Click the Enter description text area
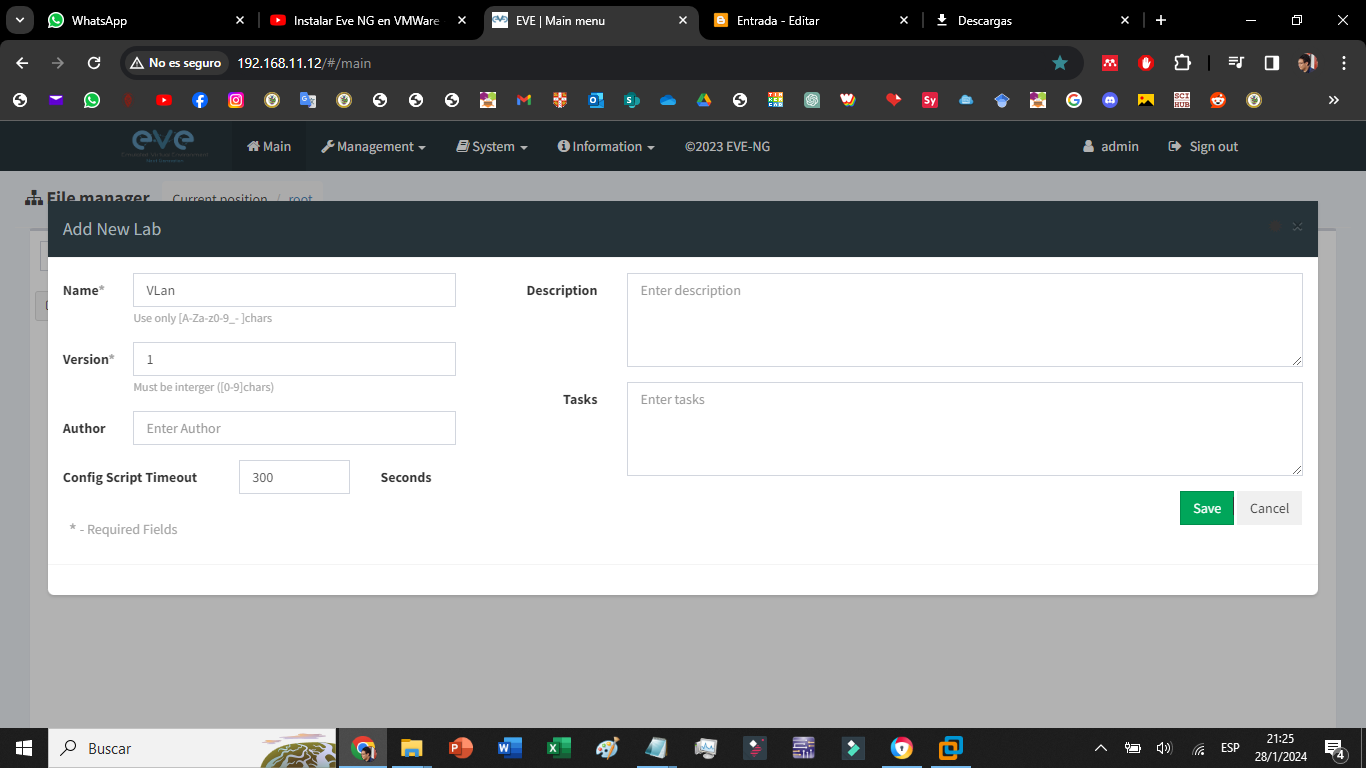The image size is (1366, 768). [965, 320]
